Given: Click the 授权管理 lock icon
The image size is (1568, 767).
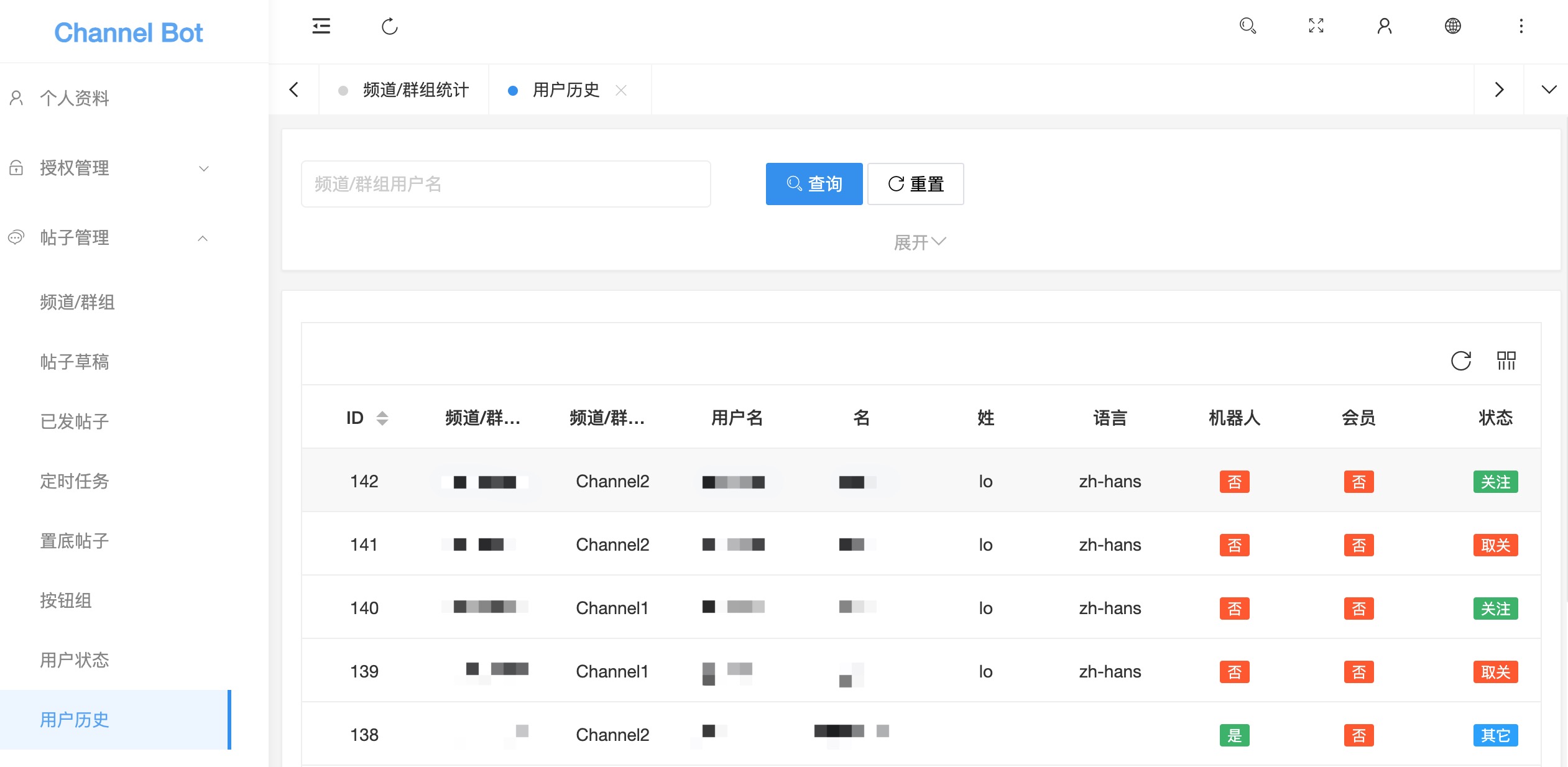Looking at the screenshot, I should pos(17,168).
